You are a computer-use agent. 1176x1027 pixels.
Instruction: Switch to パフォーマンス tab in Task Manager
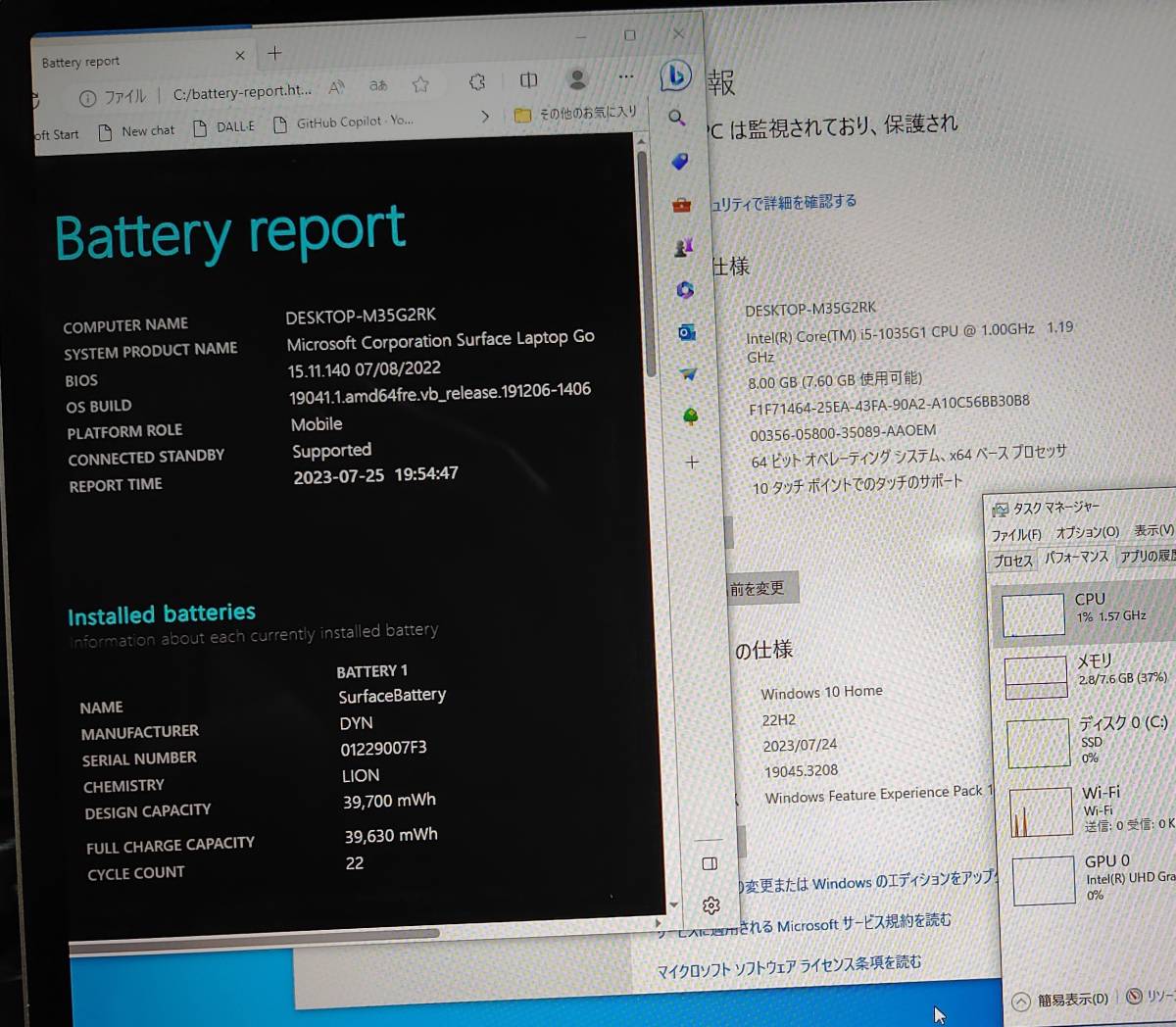click(1076, 558)
